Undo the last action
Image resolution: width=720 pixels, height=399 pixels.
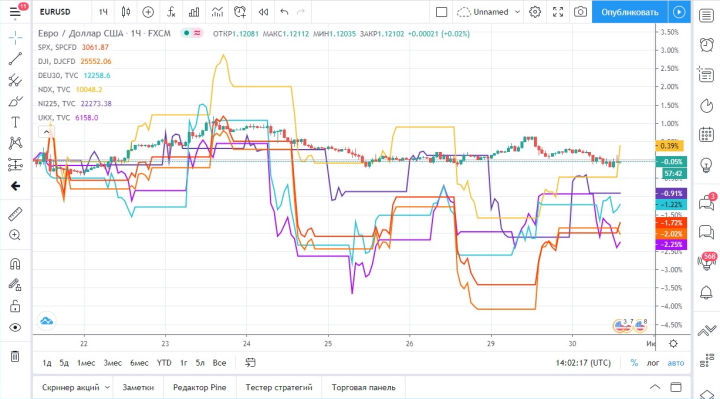click(x=284, y=12)
